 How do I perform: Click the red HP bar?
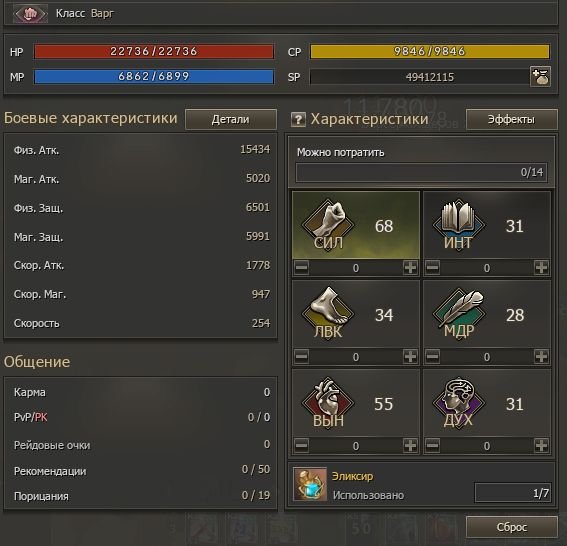(154, 51)
